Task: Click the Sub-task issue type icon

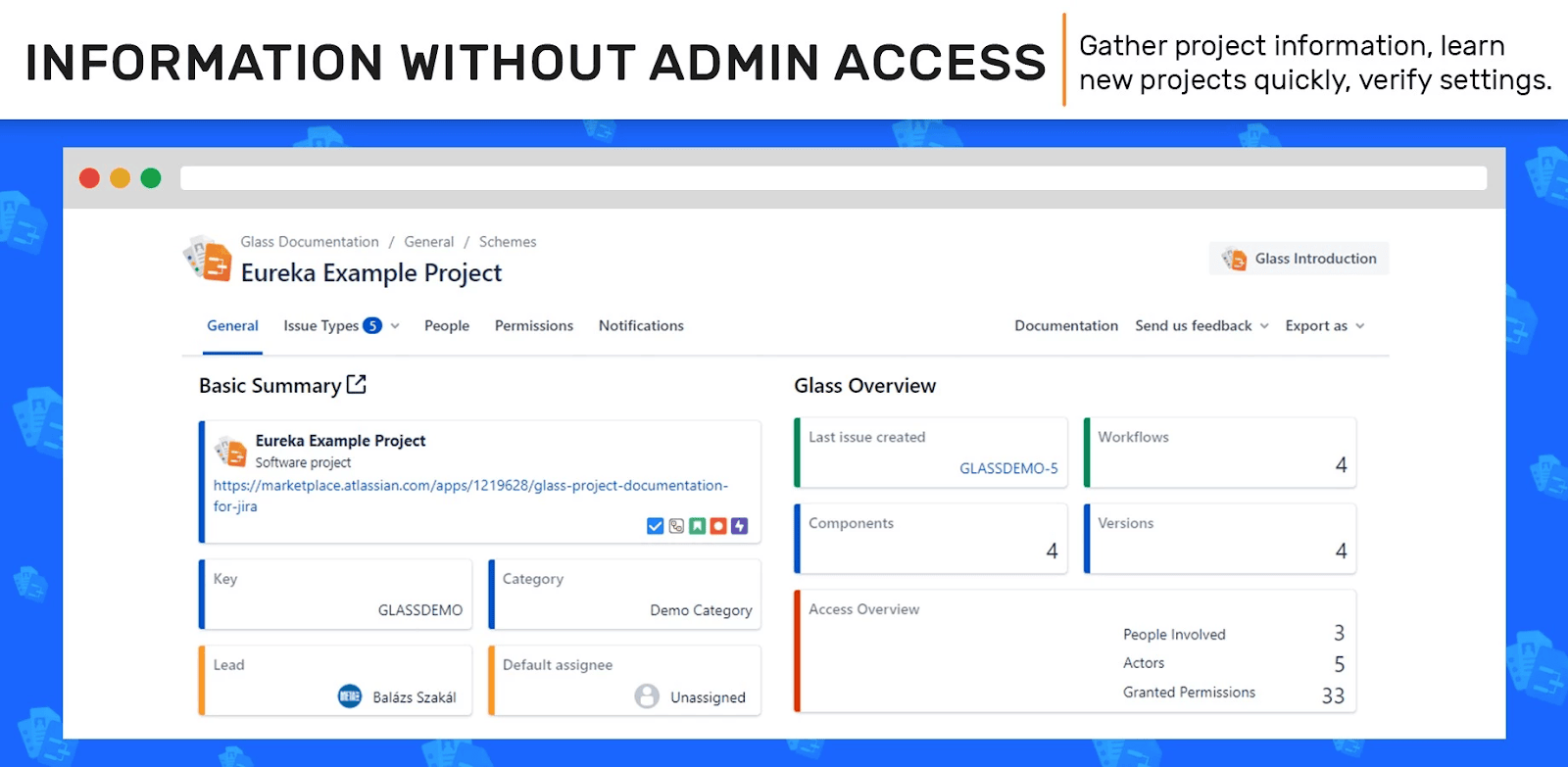Action: click(676, 526)
